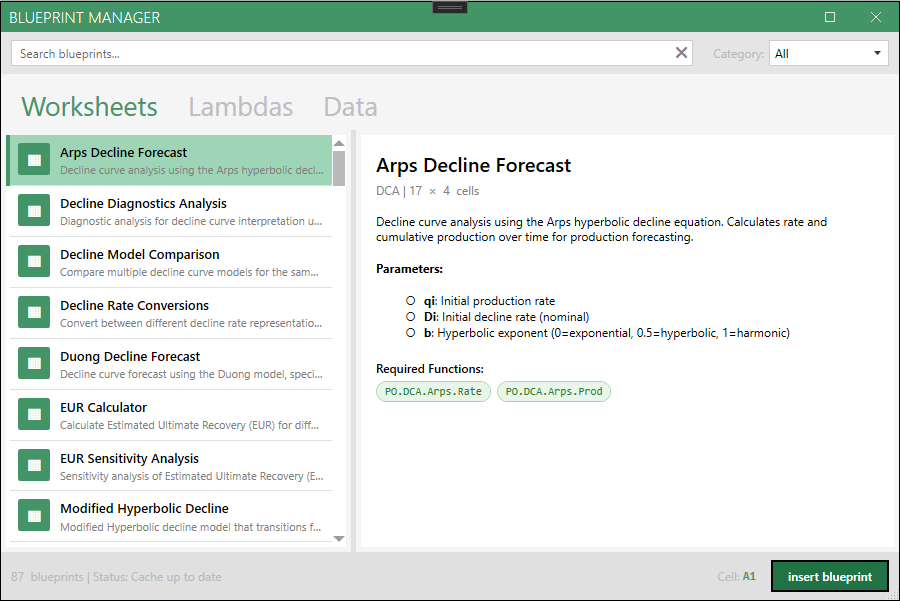Image resolution: width=900 pixels, height=601 pixels.
Task: Click the Modified Hyperbolic Decline worksheet icon
Action: [34, 517]
